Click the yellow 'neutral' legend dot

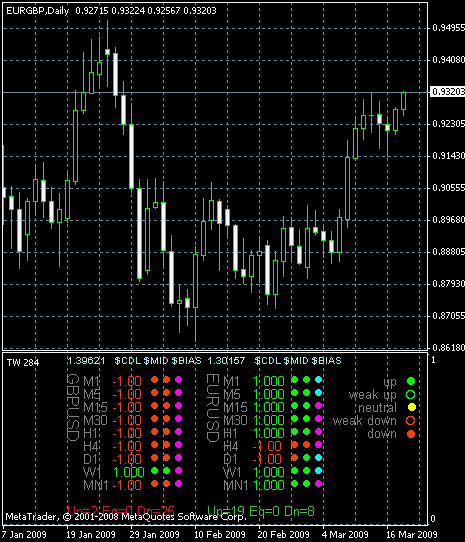(x=411, y=407)
